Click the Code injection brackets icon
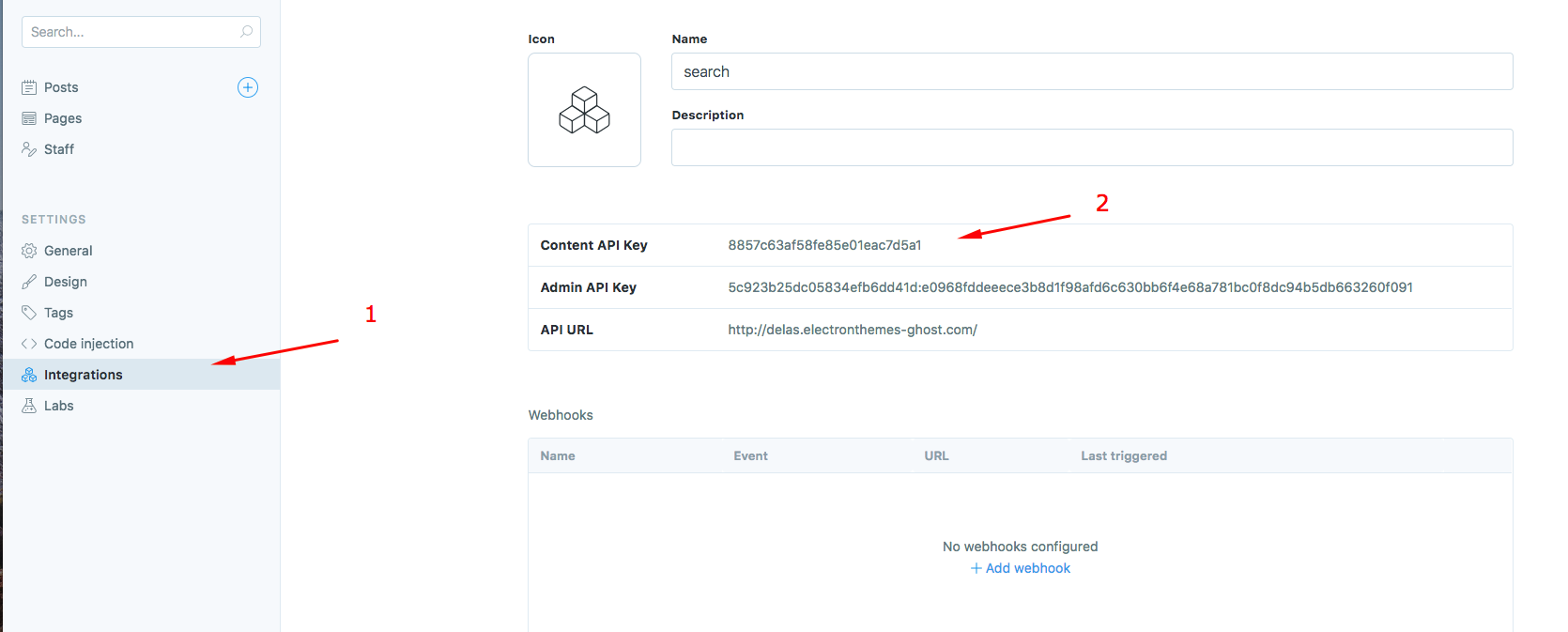Screen dimensions: 1568x632 pos(29,344)
